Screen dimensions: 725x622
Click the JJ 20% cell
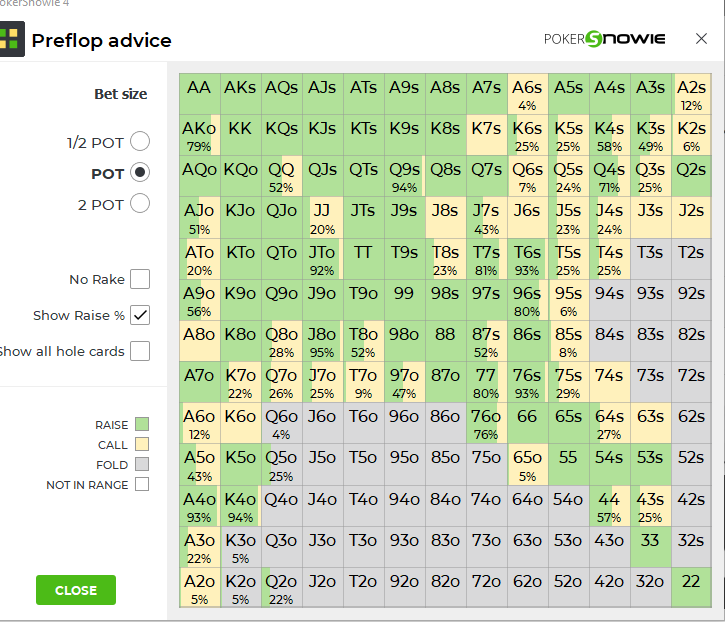(x=323, y=217)
